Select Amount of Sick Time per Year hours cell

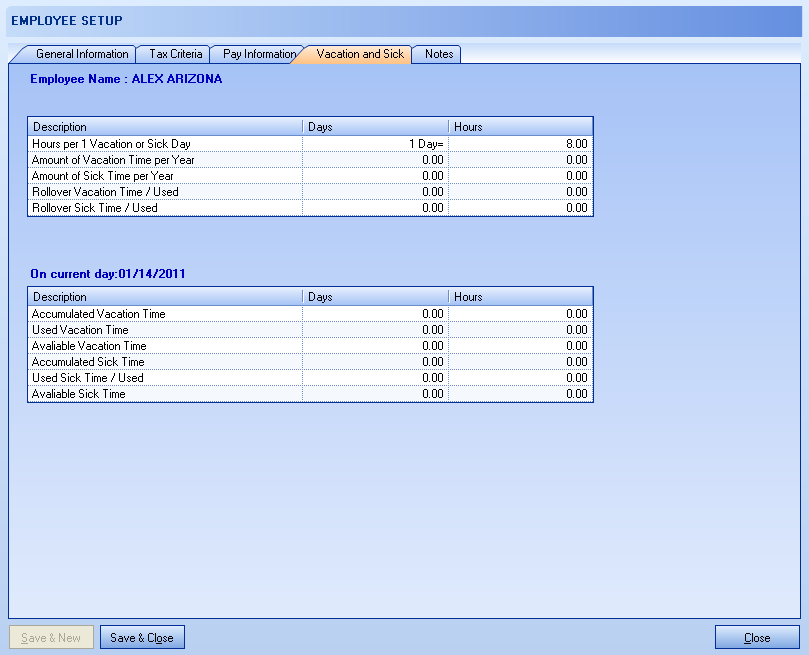(x=520, y=176)
